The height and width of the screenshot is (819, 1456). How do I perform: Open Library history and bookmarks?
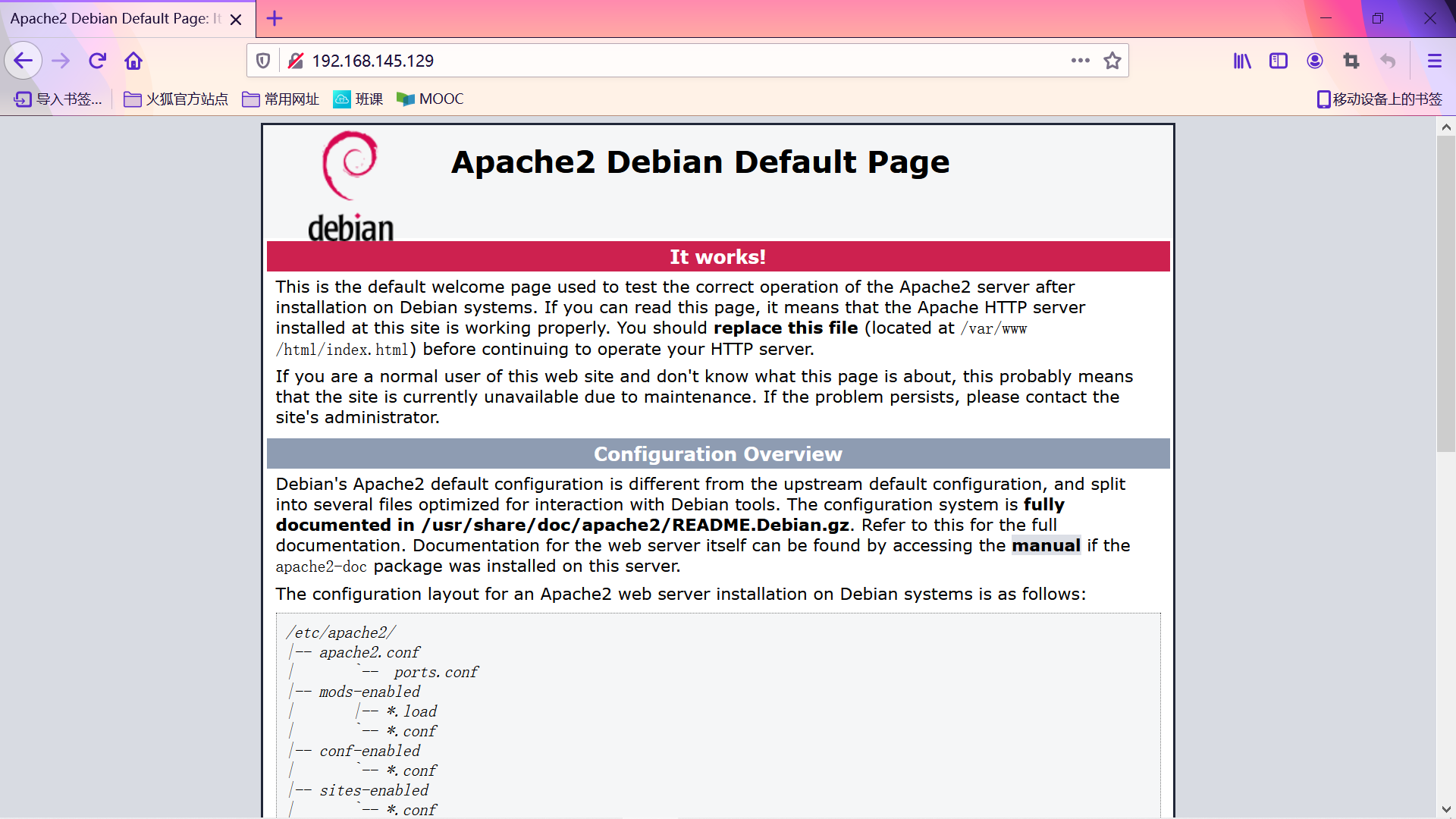click(1242, 61)
